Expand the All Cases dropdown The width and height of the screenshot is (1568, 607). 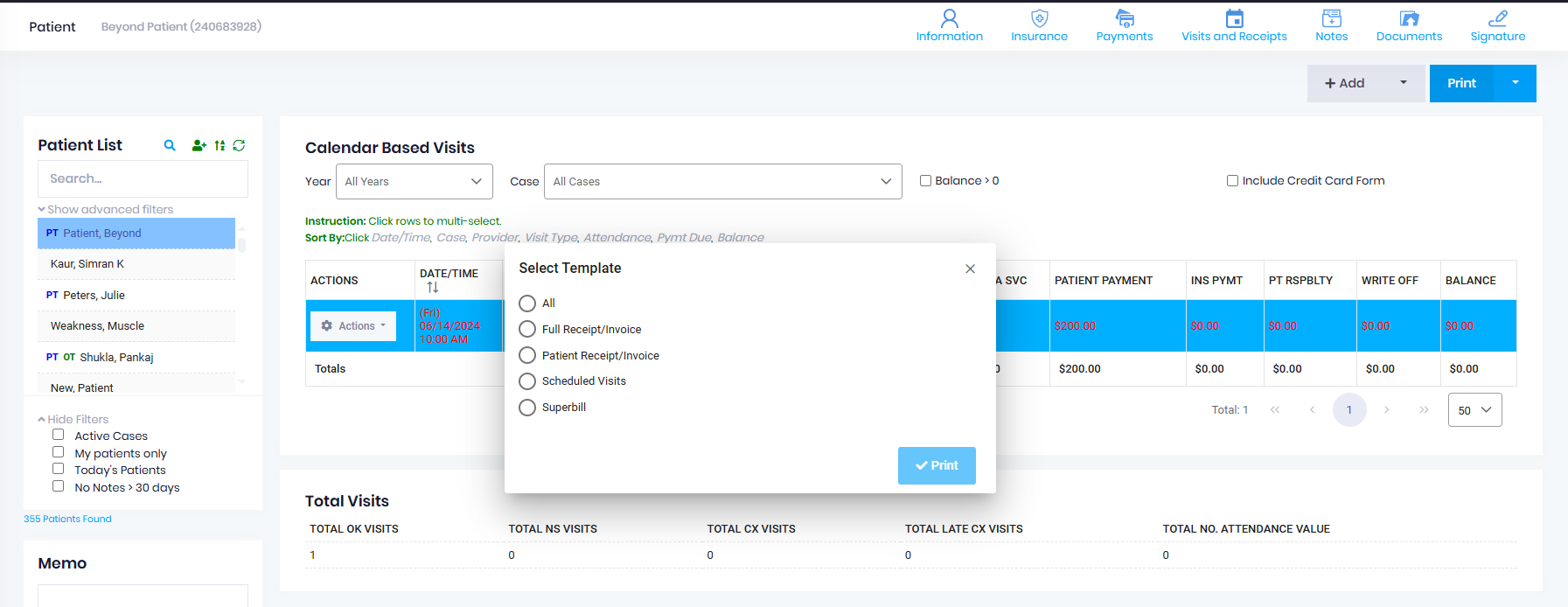(722, 182)
